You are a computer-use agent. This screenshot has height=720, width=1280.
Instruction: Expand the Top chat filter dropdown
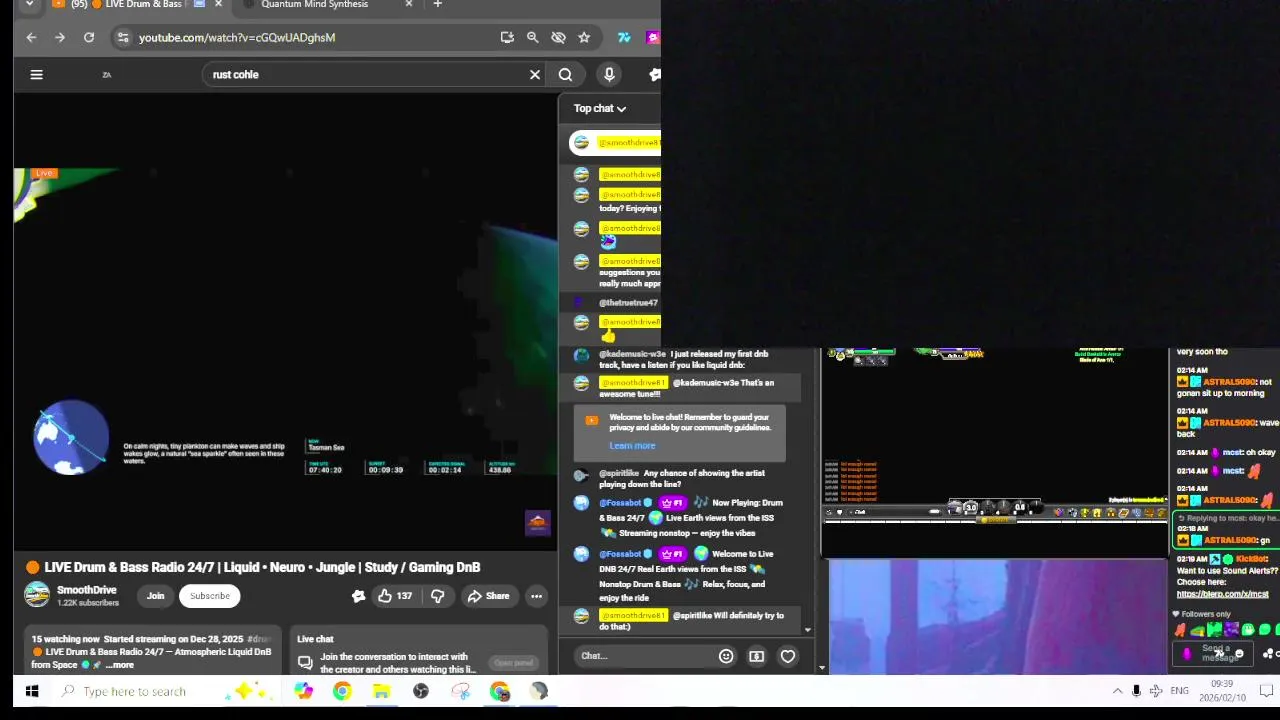[x=600, y=108]
